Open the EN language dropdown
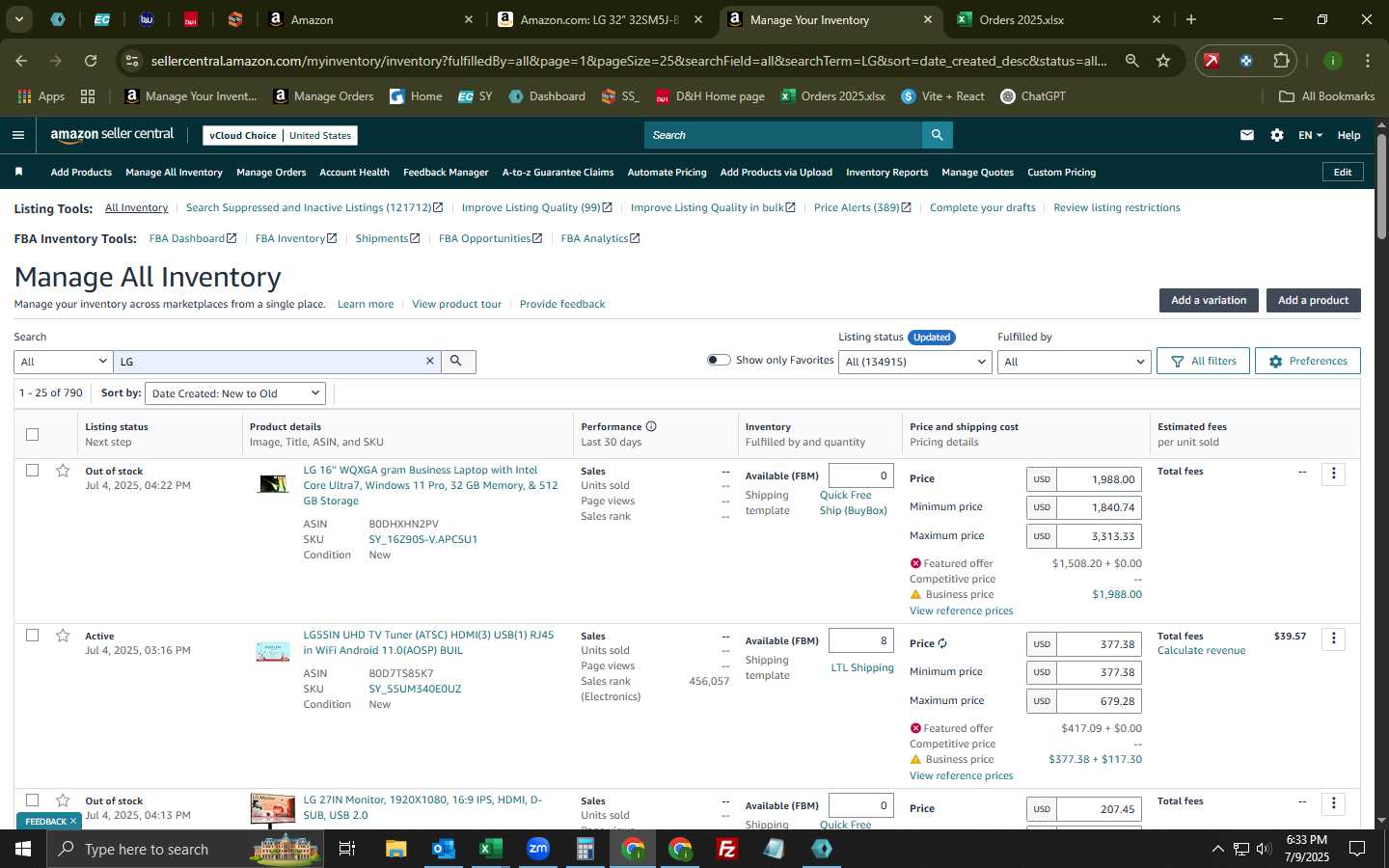The height and width of the screenshot is (868, 1389). click(x=1310, y=135)
